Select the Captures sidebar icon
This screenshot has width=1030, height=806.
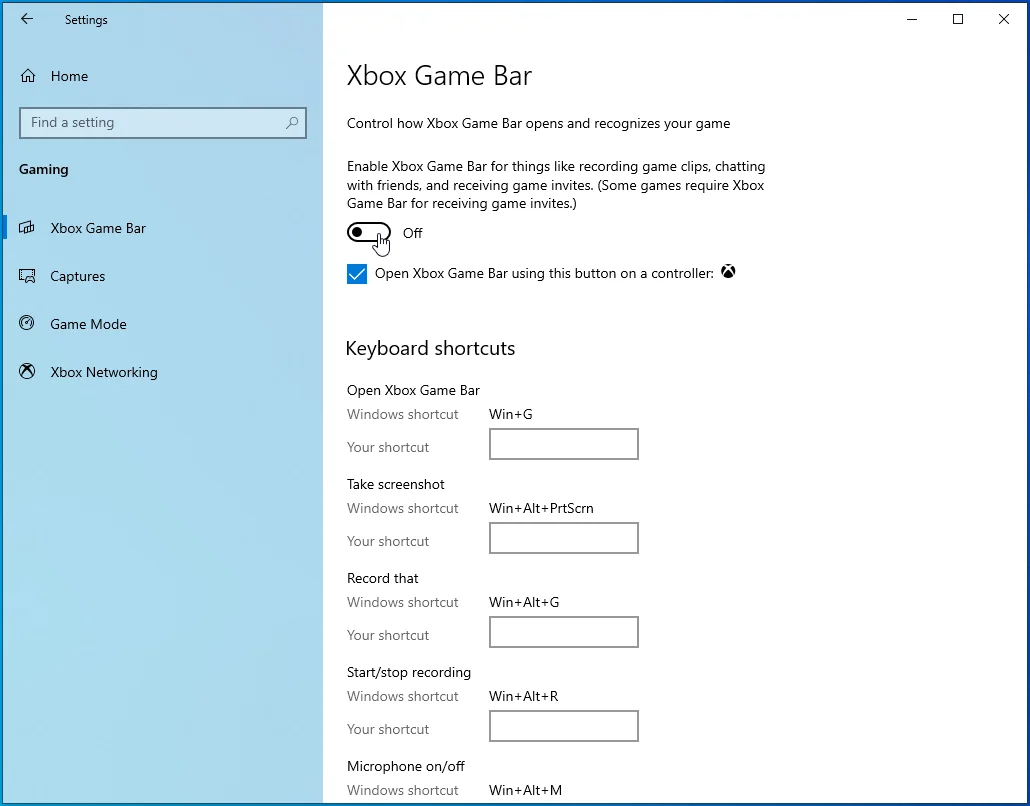tap(27, 276)
